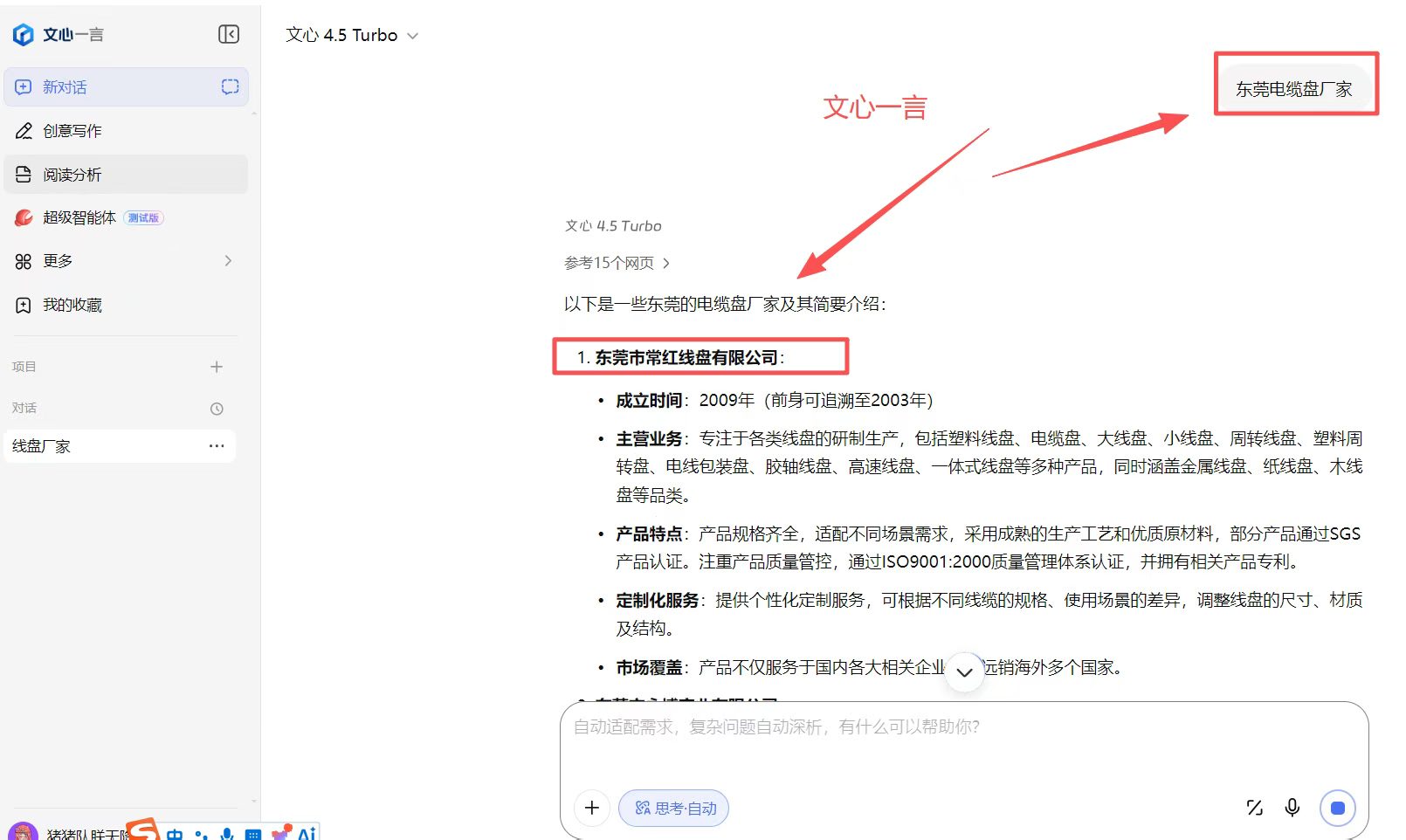Click the microphone icon in chat input
This screenshot has height=840, width=1406.
click(1292, 808)
